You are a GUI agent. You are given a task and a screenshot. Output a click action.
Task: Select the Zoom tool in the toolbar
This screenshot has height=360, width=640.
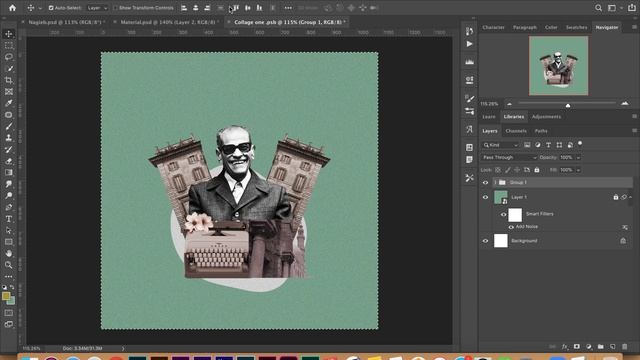pos(9,265)
